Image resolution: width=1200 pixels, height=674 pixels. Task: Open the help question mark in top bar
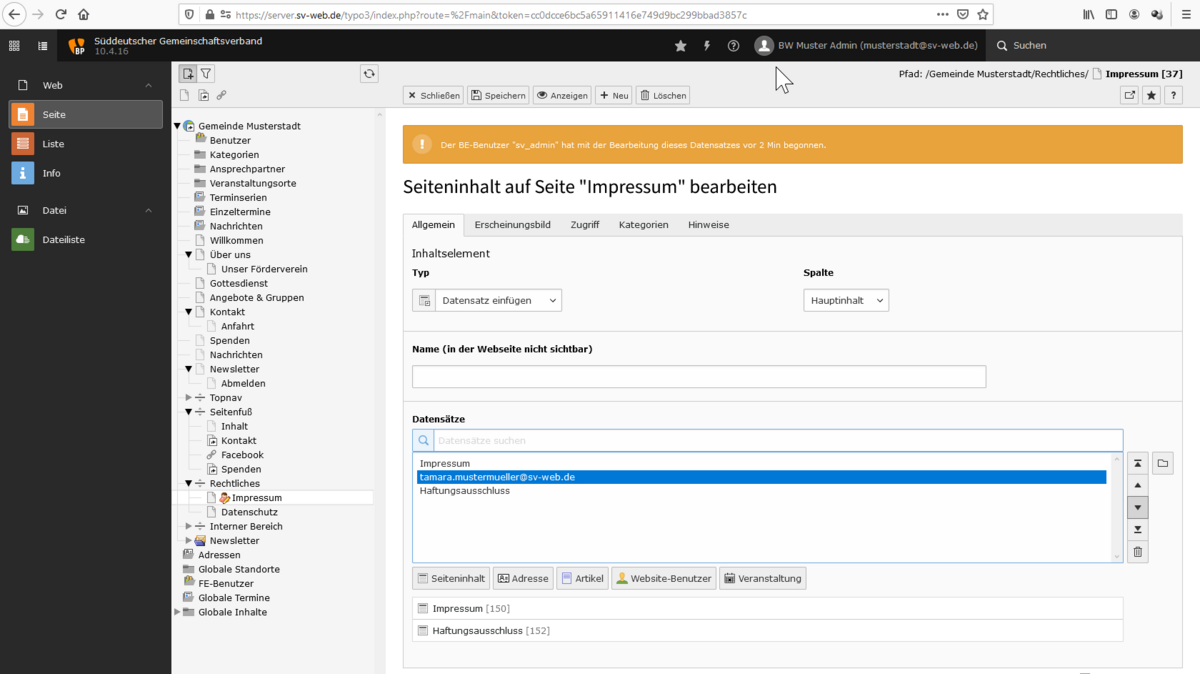point(734,46)
